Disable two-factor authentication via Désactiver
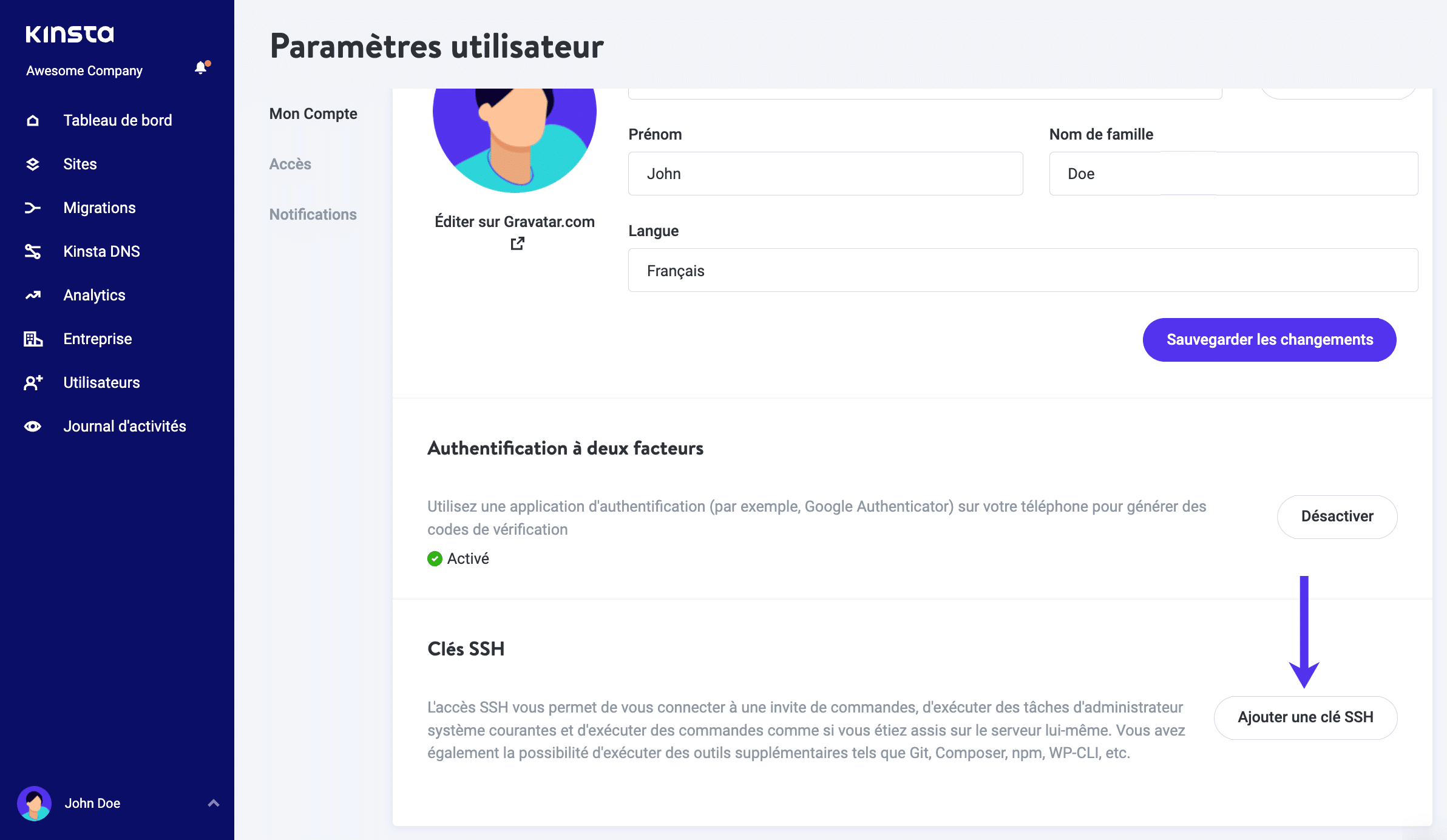1447x840 pixels. click(x=1337, y=517)
